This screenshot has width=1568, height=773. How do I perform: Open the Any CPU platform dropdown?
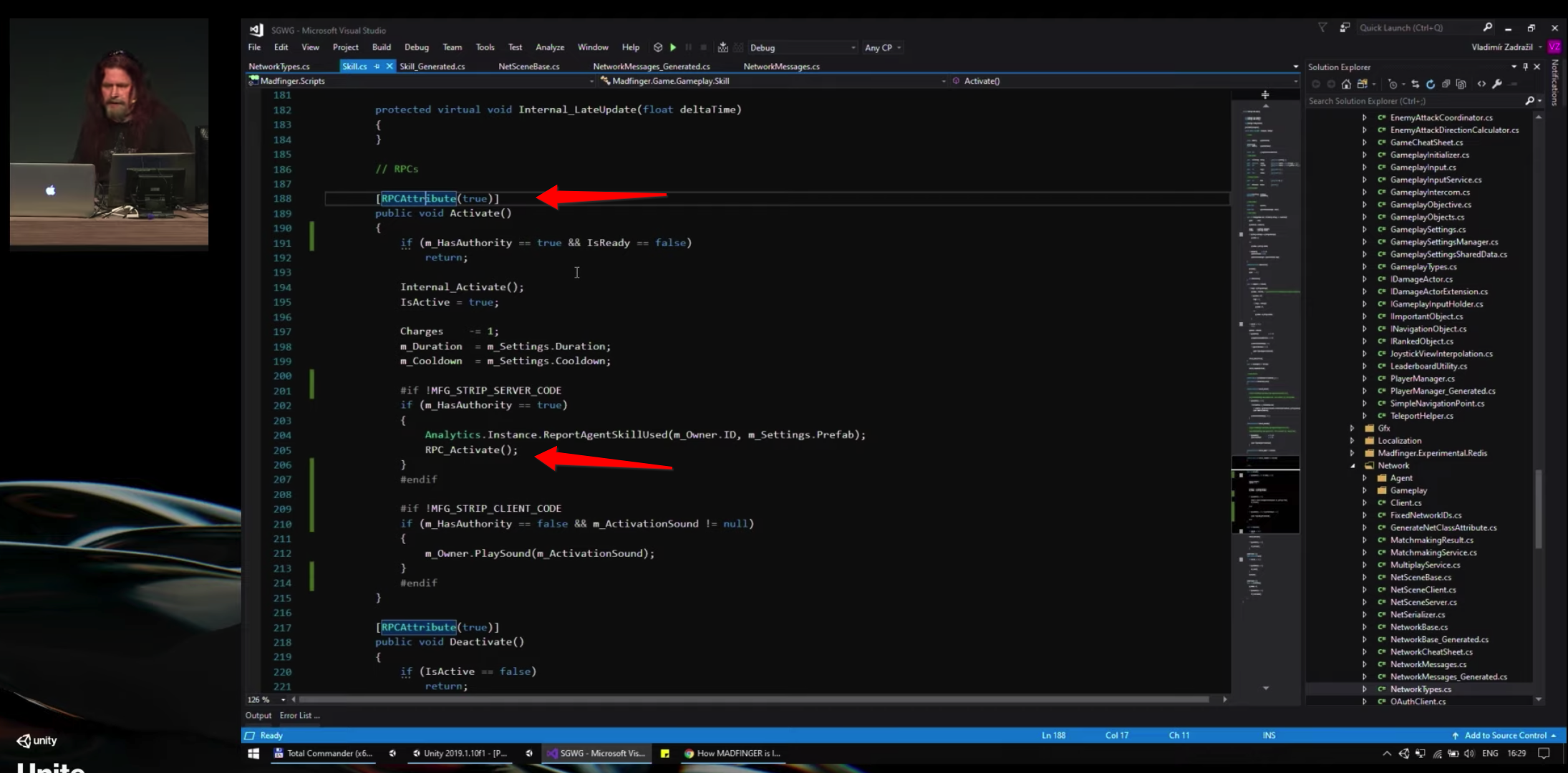coord(899,48)
